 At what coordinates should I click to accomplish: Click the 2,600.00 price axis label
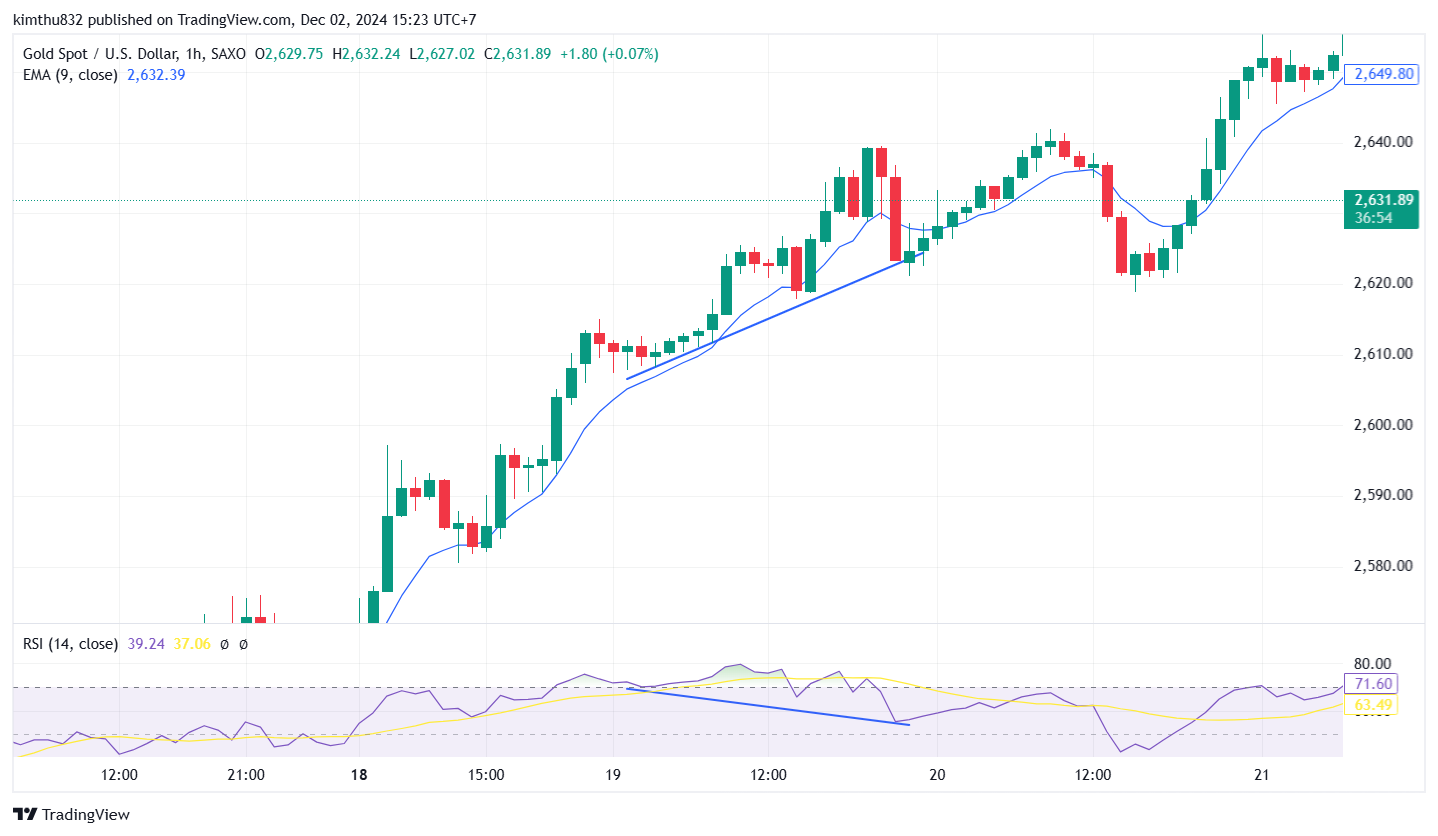click(1383, 425)
